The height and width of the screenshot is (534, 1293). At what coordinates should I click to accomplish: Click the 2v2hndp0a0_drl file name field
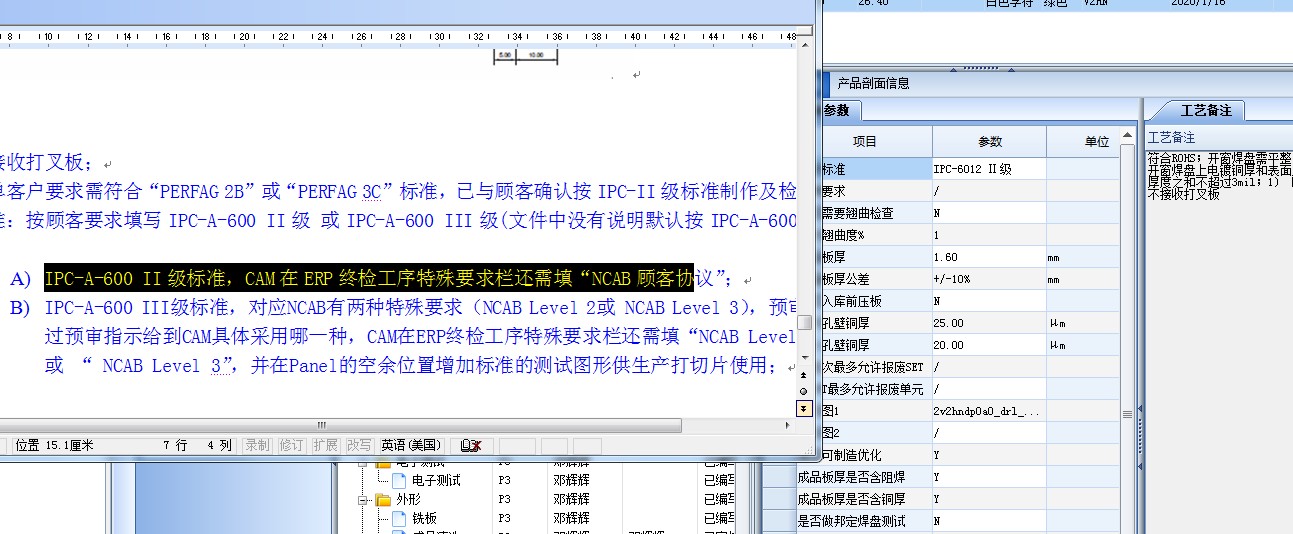[x=990, y=411]
